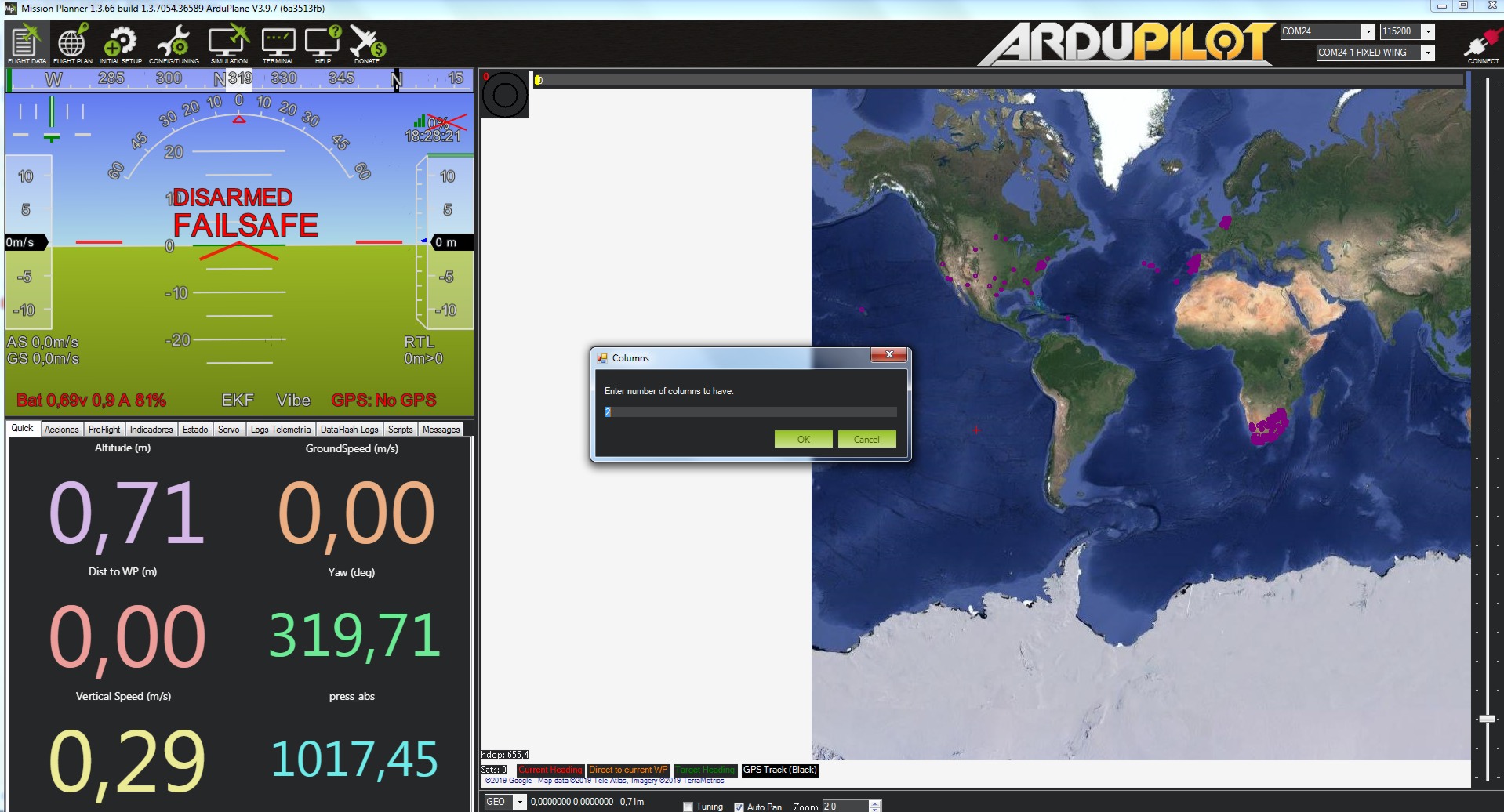Click the number of columns input field
The image size is (1504, 812).
[x=750, y=412]
